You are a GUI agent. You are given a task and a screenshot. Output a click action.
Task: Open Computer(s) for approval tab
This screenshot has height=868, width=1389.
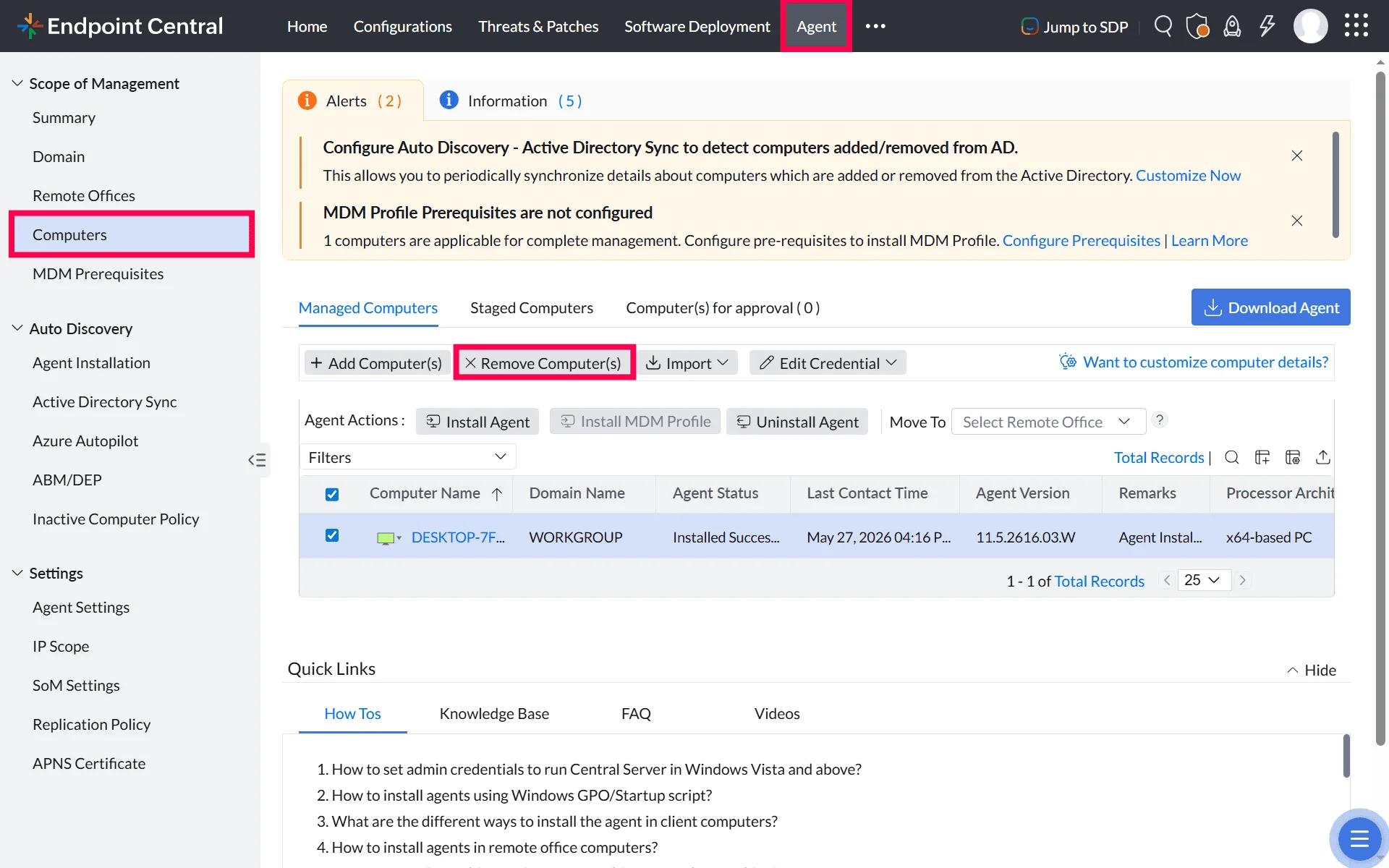pyautogui.click(x=723, y=308)
